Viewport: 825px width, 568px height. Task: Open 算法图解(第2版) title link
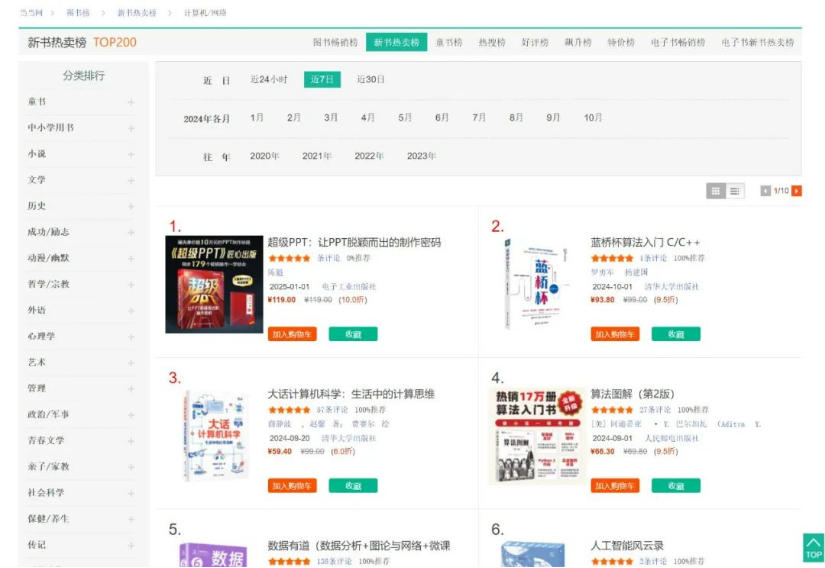point(632,394)
